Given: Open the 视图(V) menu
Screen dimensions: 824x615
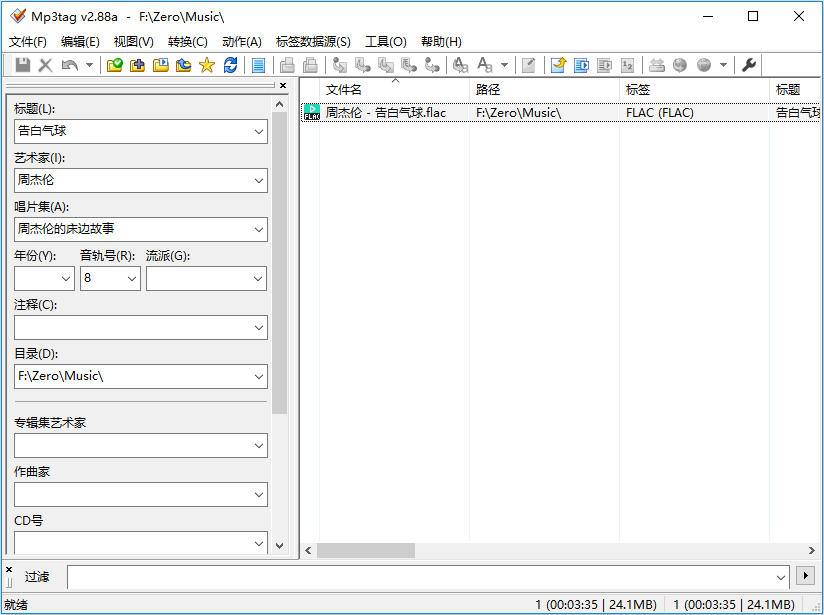Looking at the screenshot, I should click(133, 42).
